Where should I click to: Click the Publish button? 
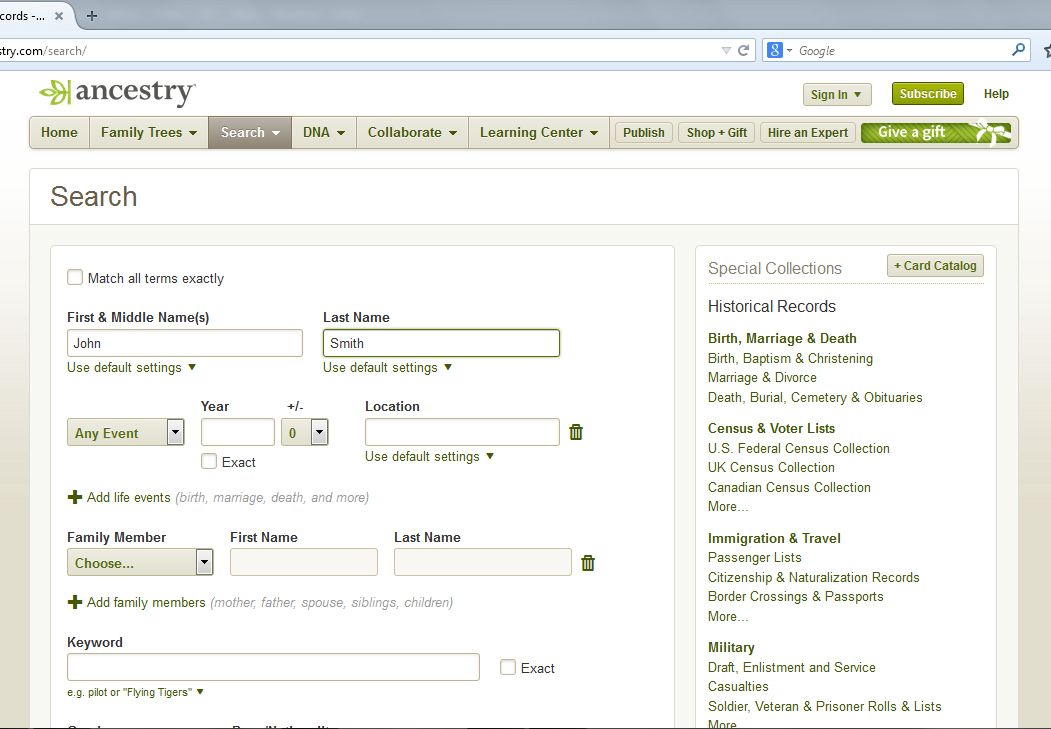point(643,133)
